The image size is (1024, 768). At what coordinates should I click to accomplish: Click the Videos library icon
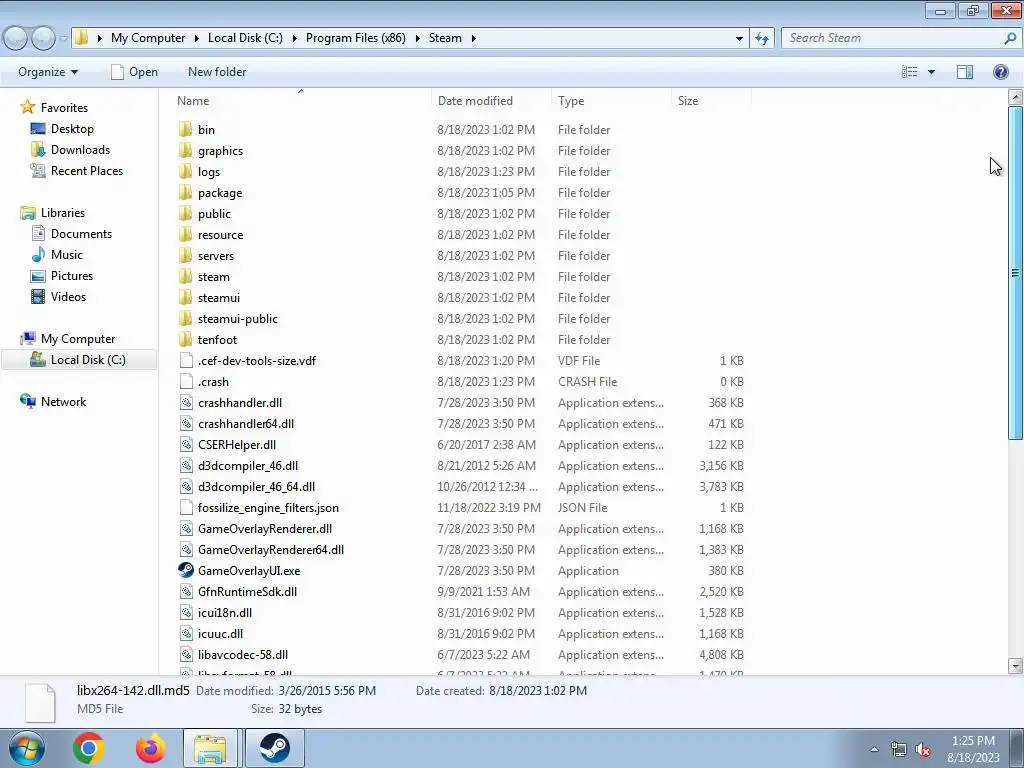click(x=39, y=296)
